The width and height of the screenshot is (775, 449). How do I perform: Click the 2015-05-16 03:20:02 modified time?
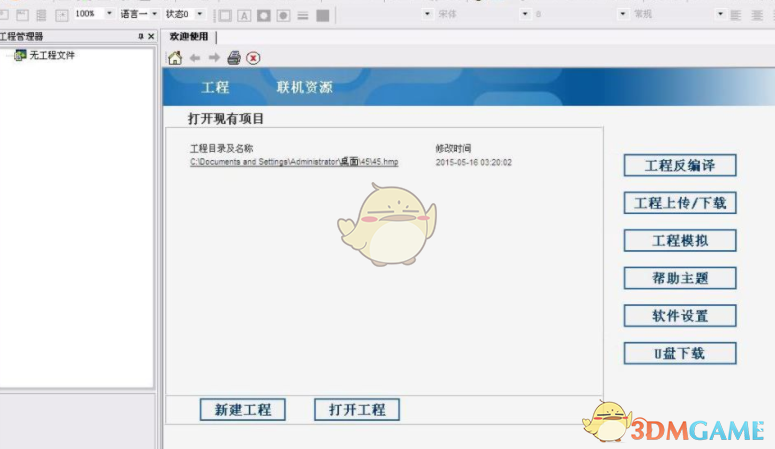474,162
